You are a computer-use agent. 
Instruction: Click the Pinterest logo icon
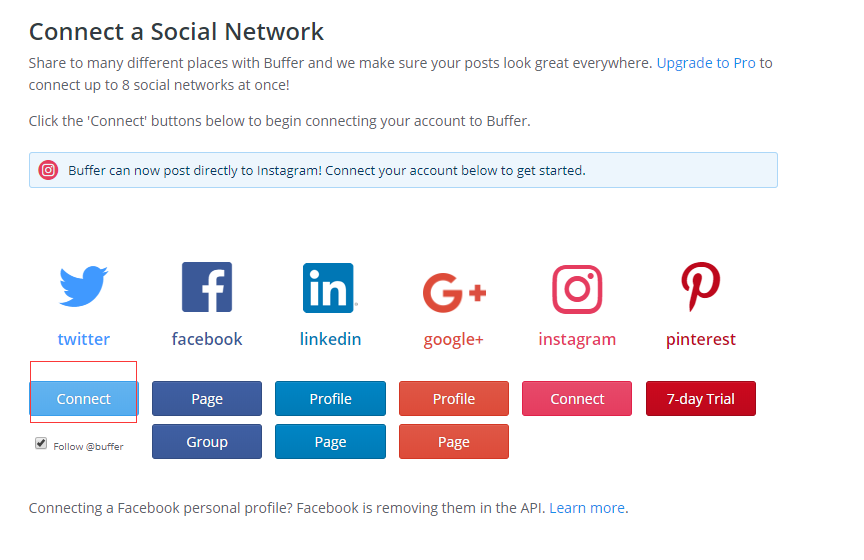(700, 286)
